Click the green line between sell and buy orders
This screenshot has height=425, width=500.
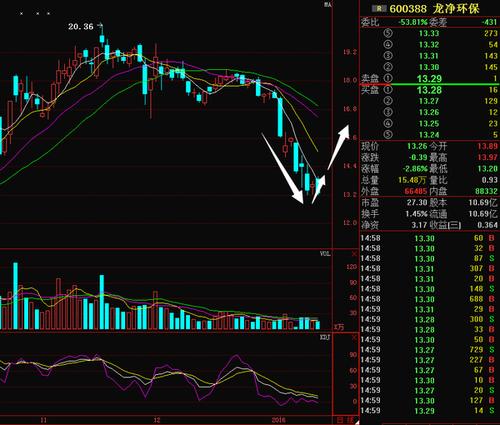click(430, 84)
